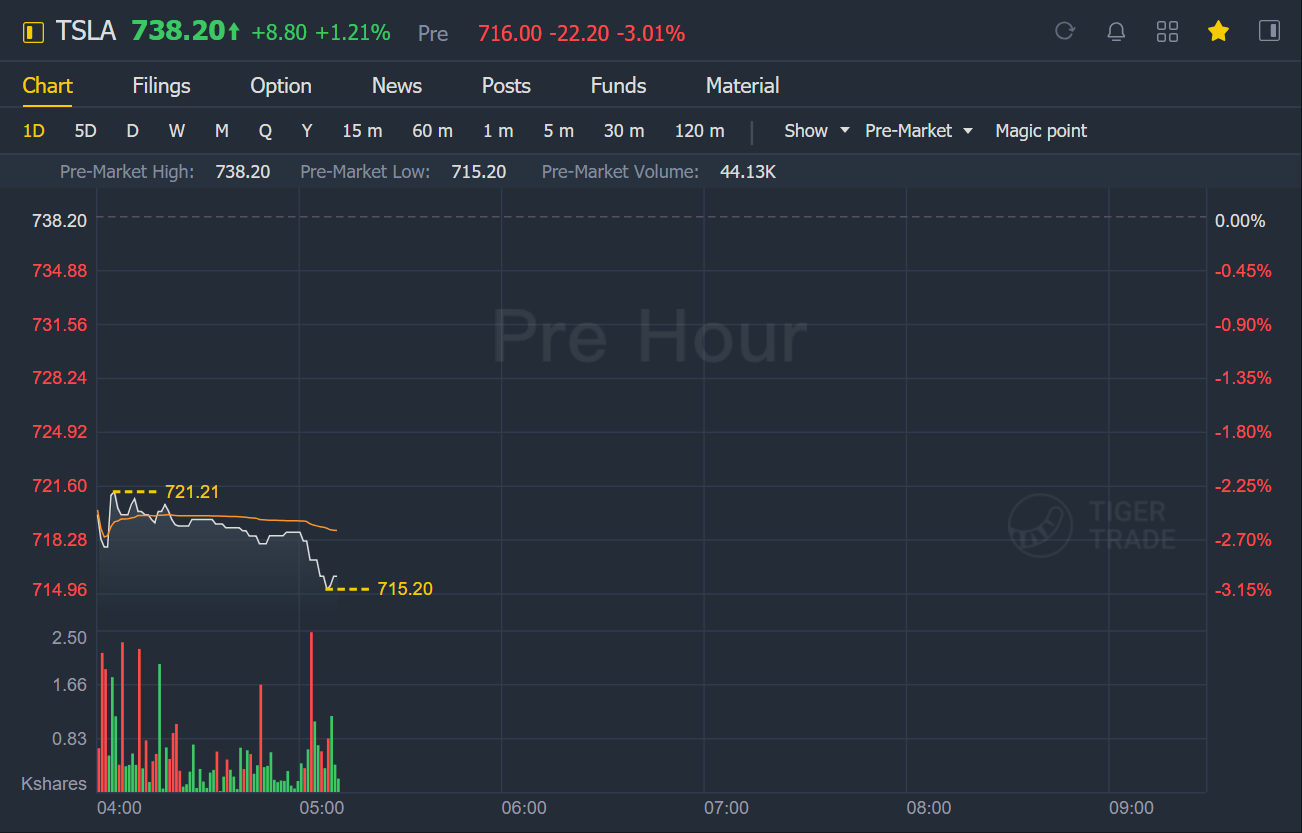Click the Kshares volume axis label
1302x833 pixels.
(54, 784)
